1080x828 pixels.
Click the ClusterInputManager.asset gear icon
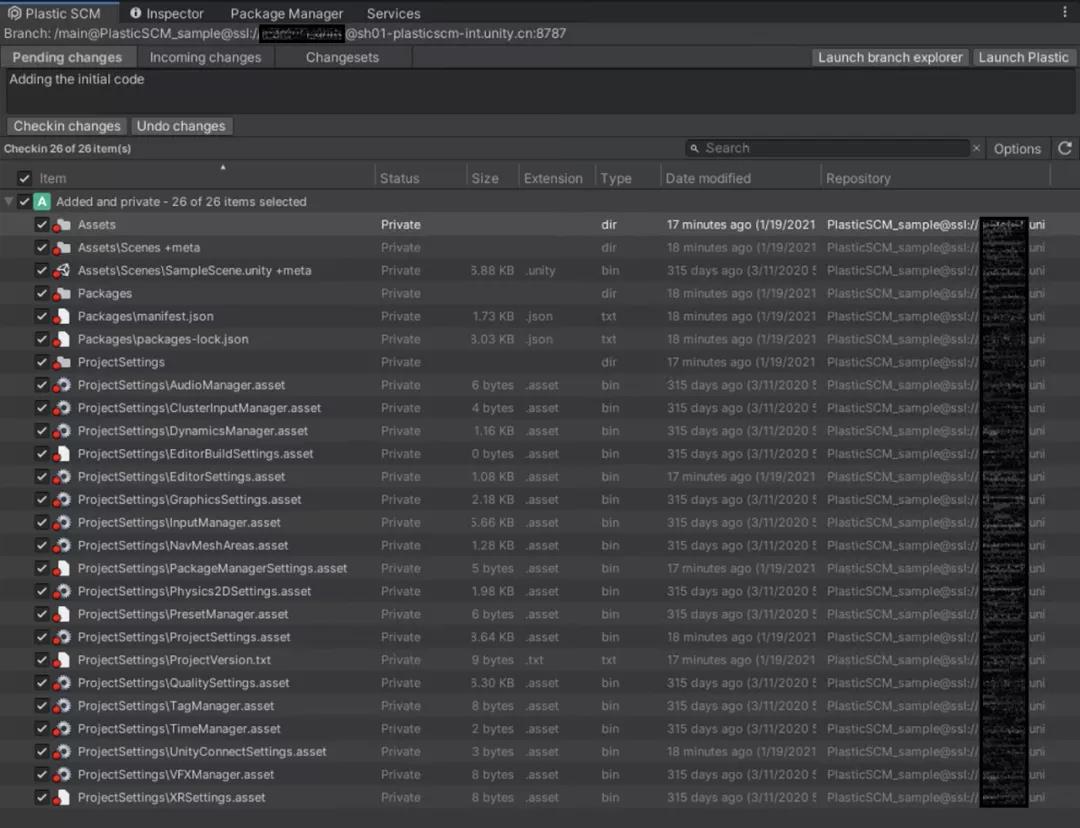(62, 408)
